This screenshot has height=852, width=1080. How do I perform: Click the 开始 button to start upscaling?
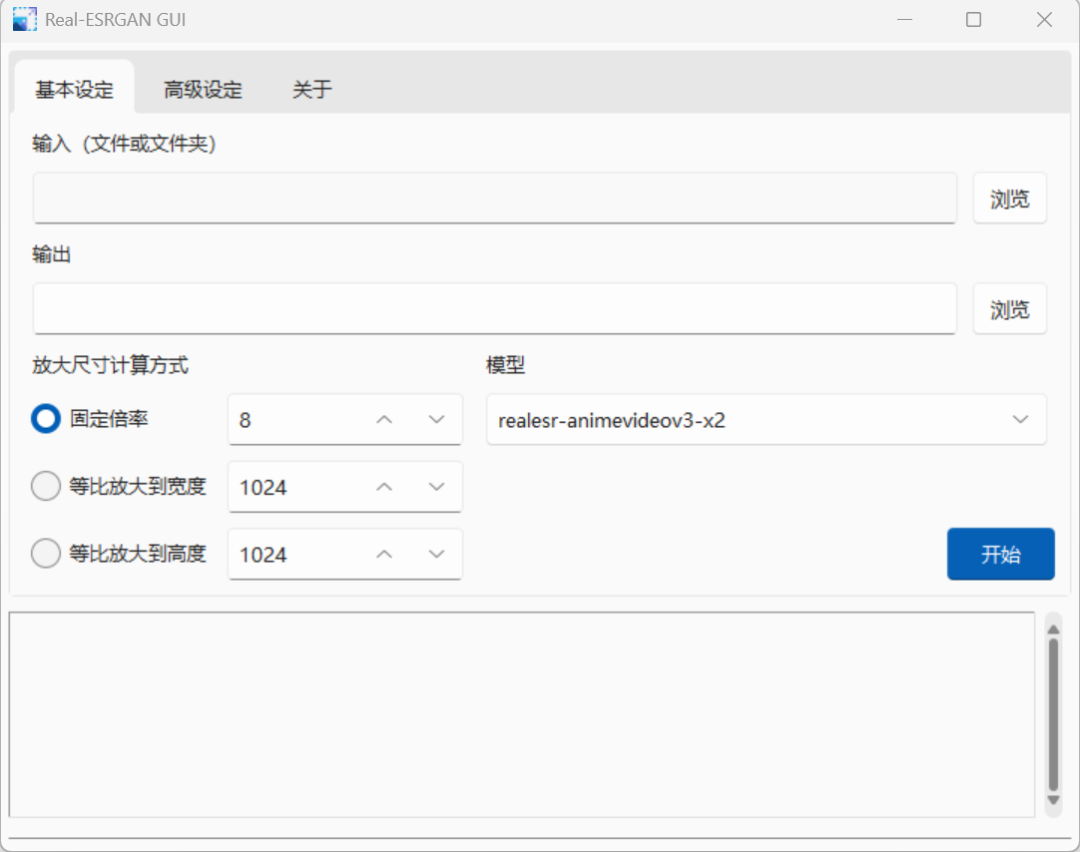click(1001, 554)
